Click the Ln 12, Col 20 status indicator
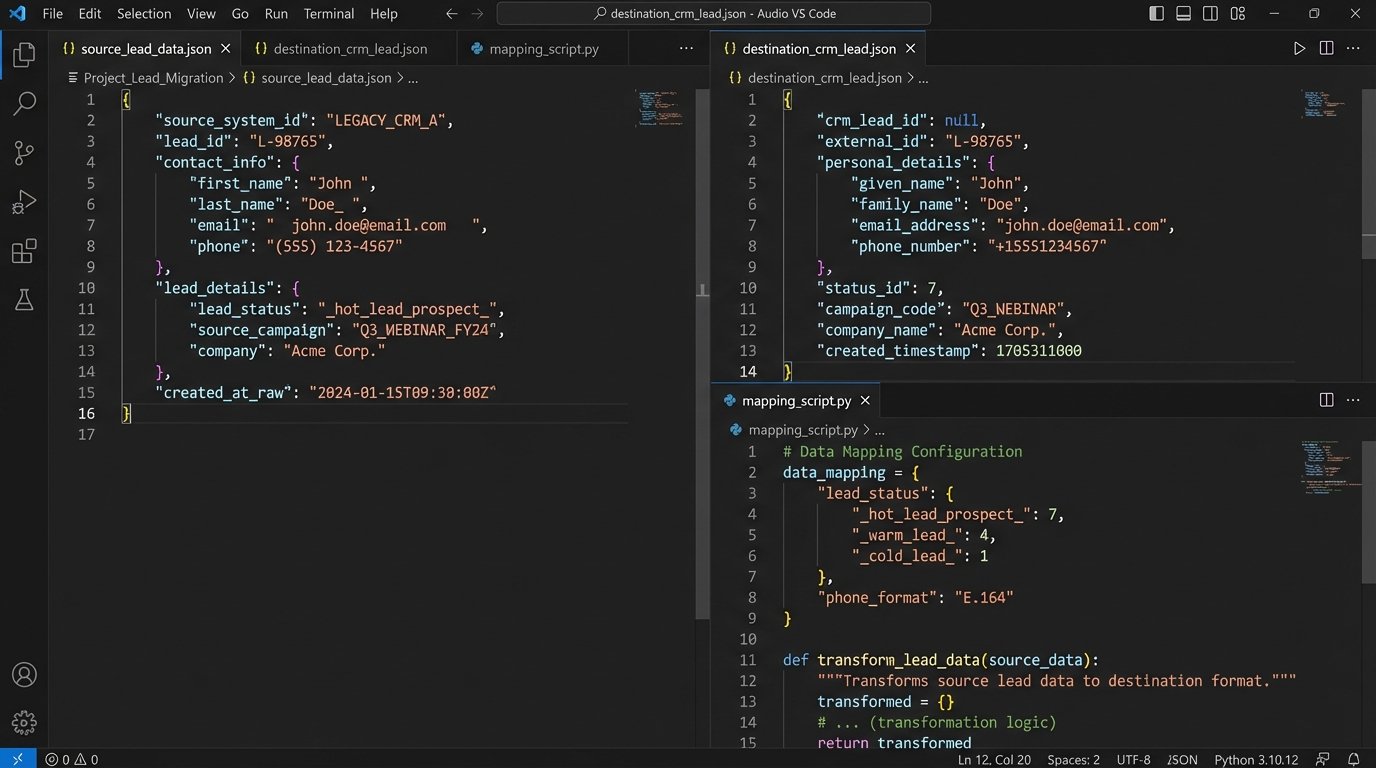The image size is (1376, 768). pyautogui.click(x=994, y=759)
